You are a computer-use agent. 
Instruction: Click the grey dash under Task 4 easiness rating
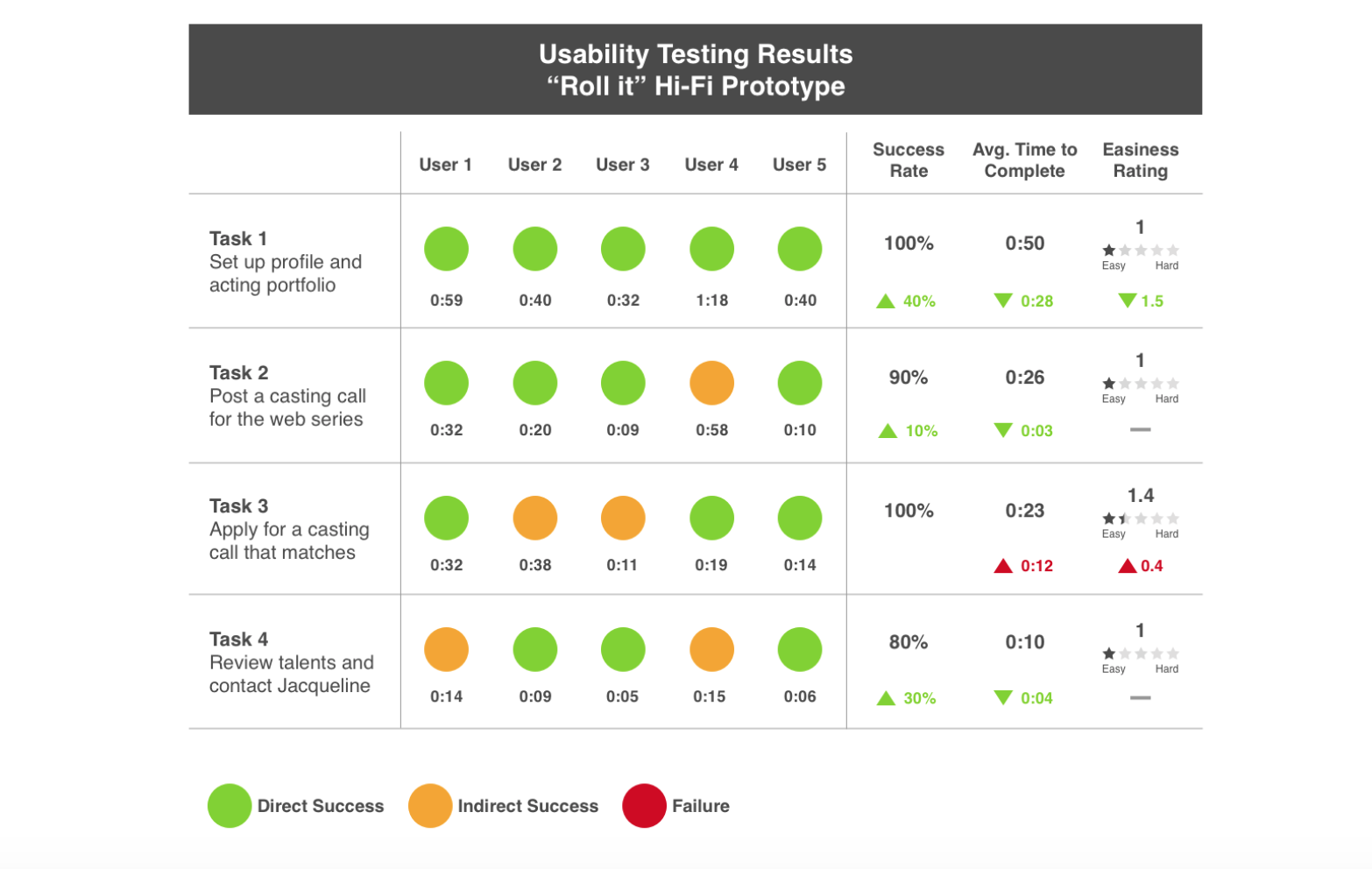tap(1140, 698)
